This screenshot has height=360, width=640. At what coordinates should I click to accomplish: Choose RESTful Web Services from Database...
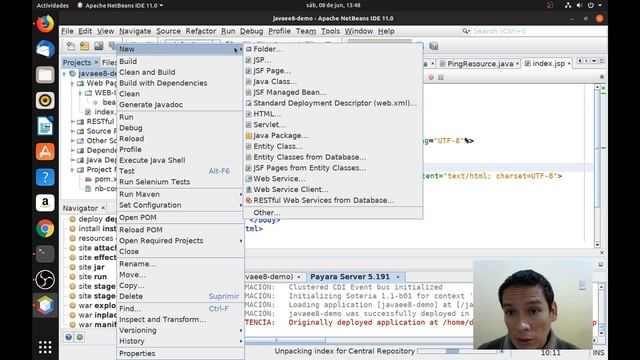click(x=333, y=200)
